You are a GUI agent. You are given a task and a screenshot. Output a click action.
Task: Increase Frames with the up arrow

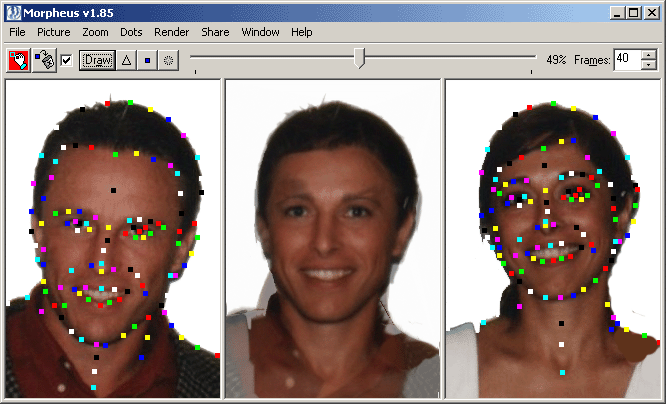[649, 55]
